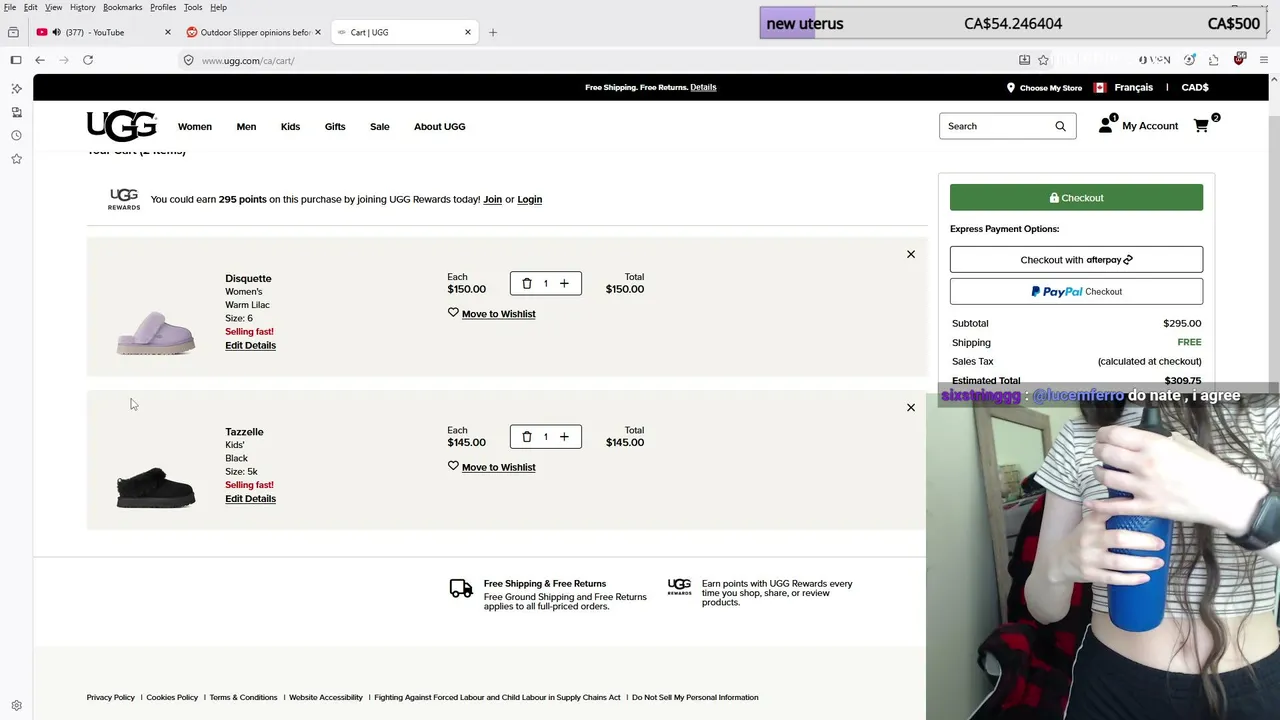
Task: Open the AI chatbot sidebar sparkle icon
Action: 16,88
